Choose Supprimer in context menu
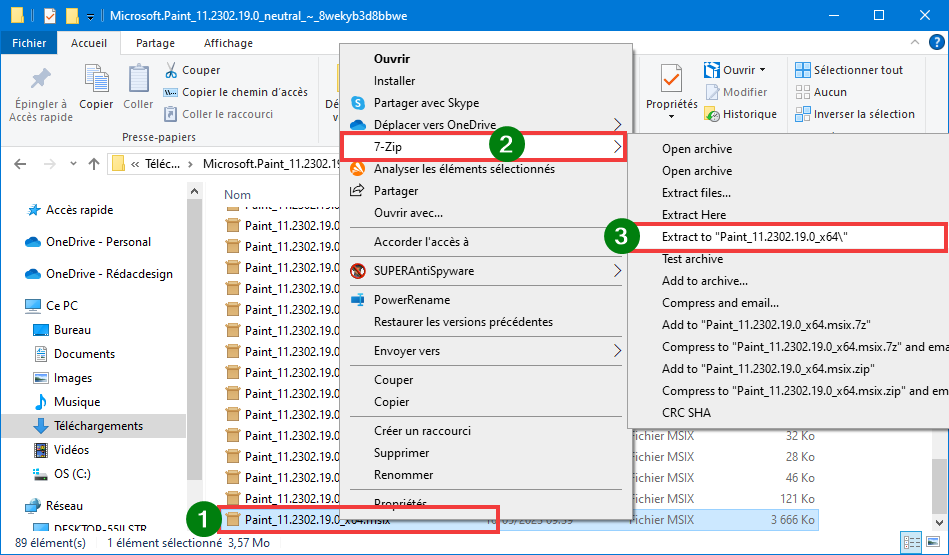The image size is (949, 555). pyautogui.click(x=486, y=453)
